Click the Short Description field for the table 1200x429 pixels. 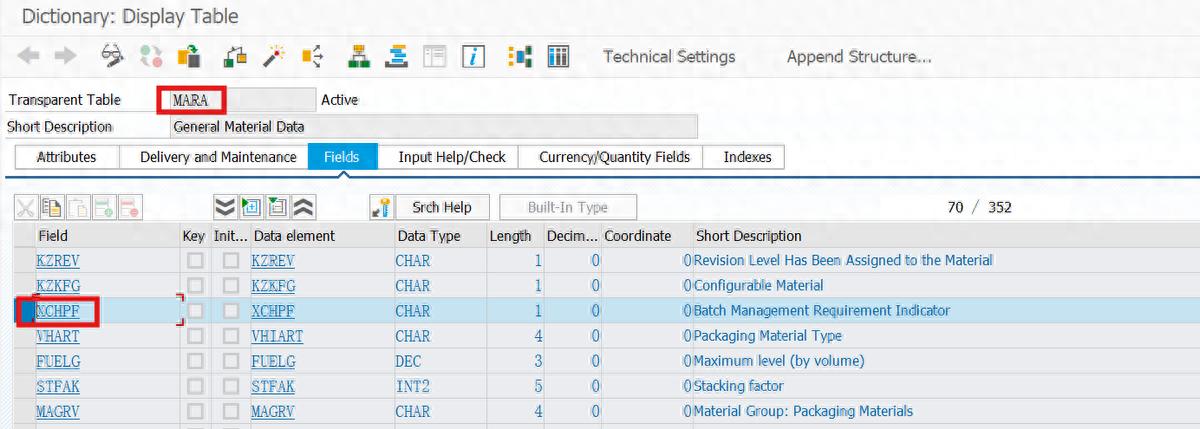433,127
